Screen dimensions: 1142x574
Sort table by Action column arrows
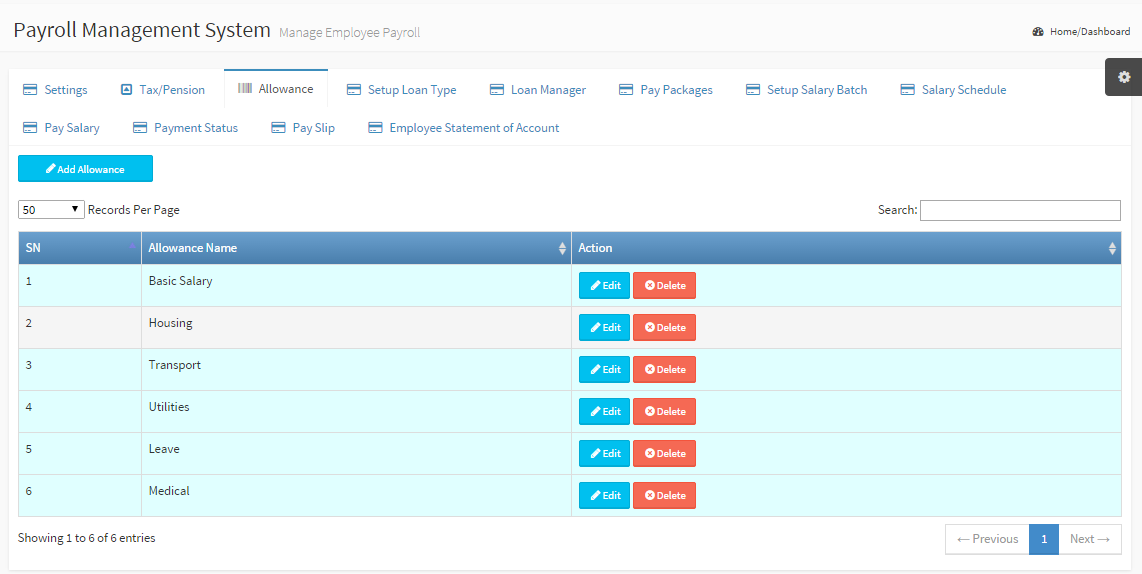coord(1112,248)
